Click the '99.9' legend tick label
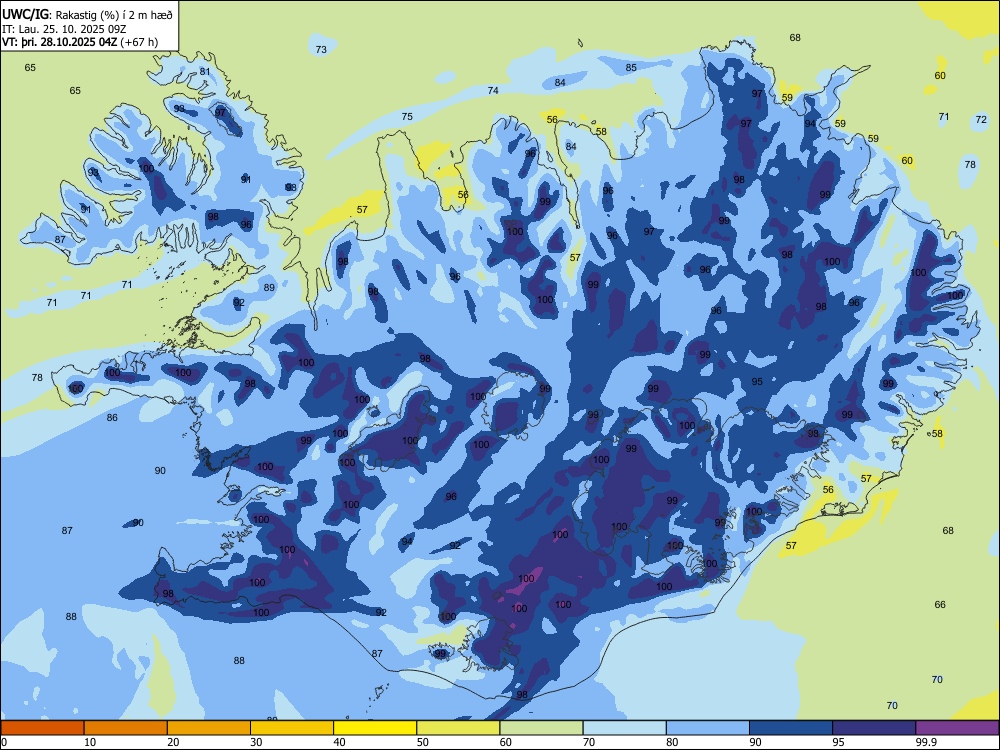Viewport: 1000px width, 750px height. tap(926, 742)
